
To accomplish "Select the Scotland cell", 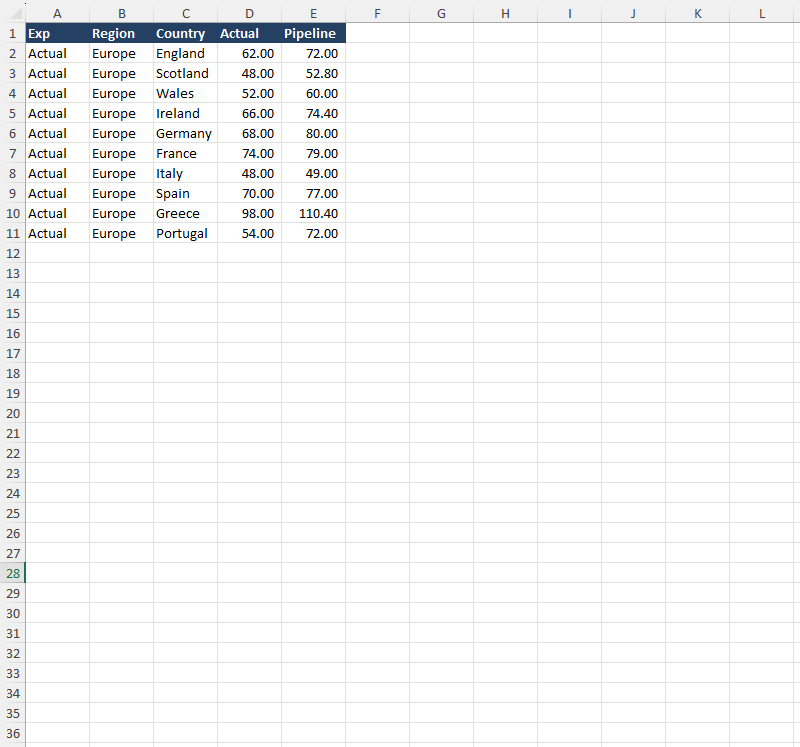I will tap(186, 73).
